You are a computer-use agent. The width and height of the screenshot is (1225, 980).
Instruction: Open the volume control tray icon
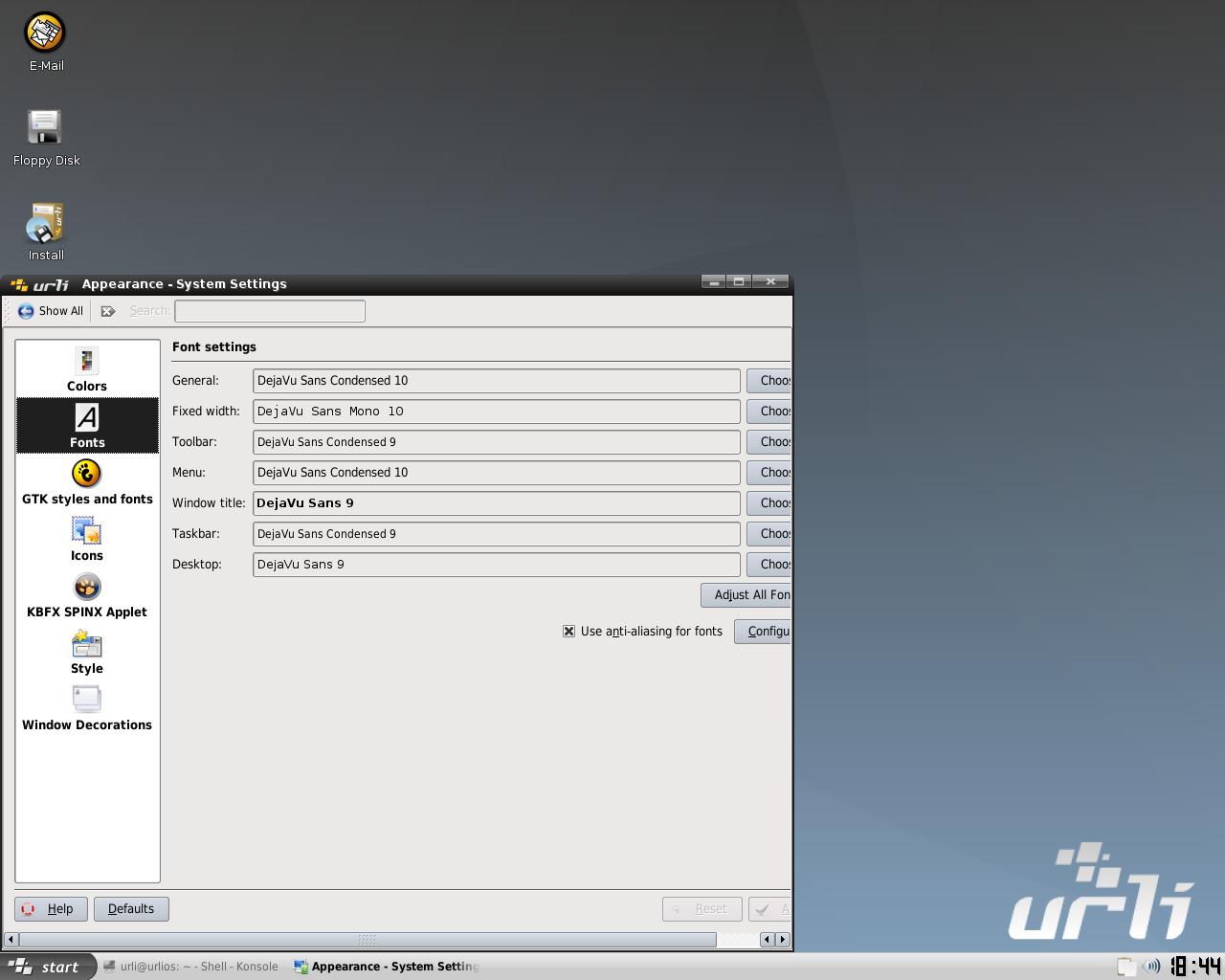1152,967
